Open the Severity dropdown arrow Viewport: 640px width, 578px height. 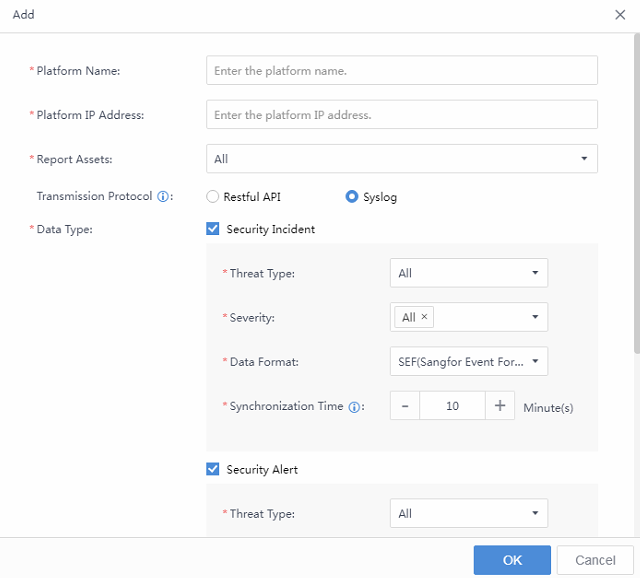(535, 317)
